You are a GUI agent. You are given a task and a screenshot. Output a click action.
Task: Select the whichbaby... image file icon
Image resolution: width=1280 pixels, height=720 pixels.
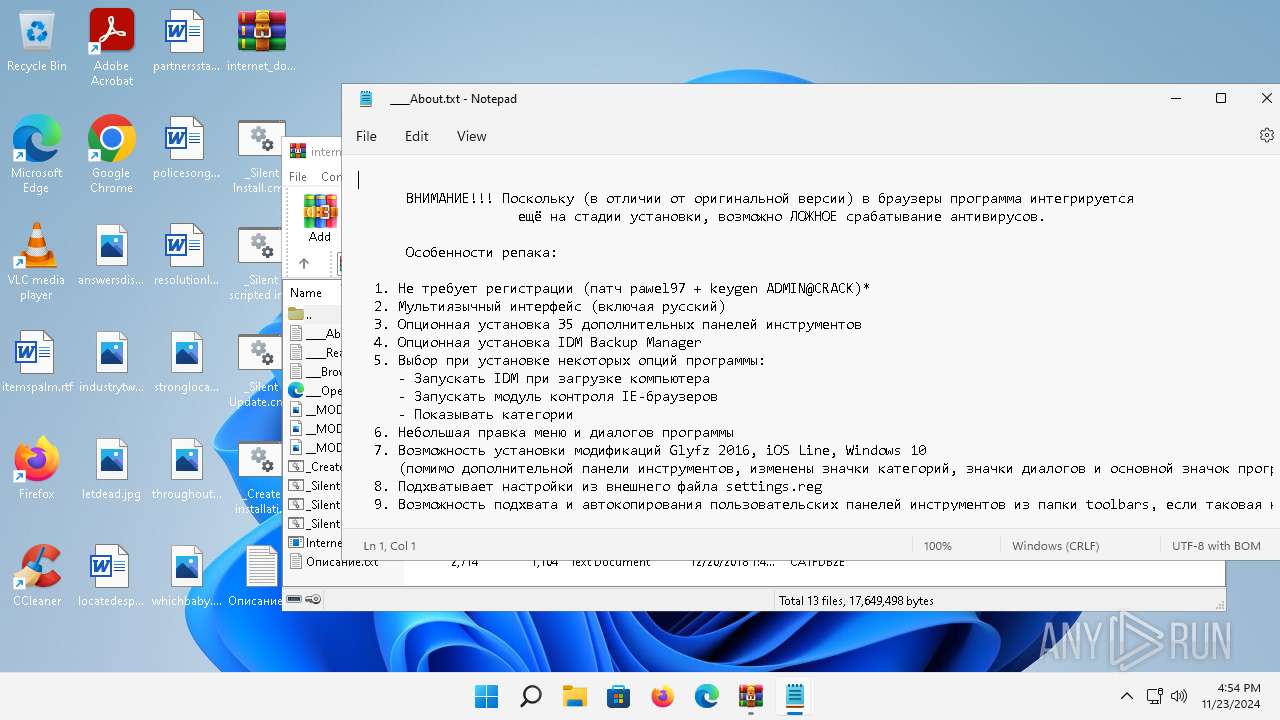coord(186,576)
